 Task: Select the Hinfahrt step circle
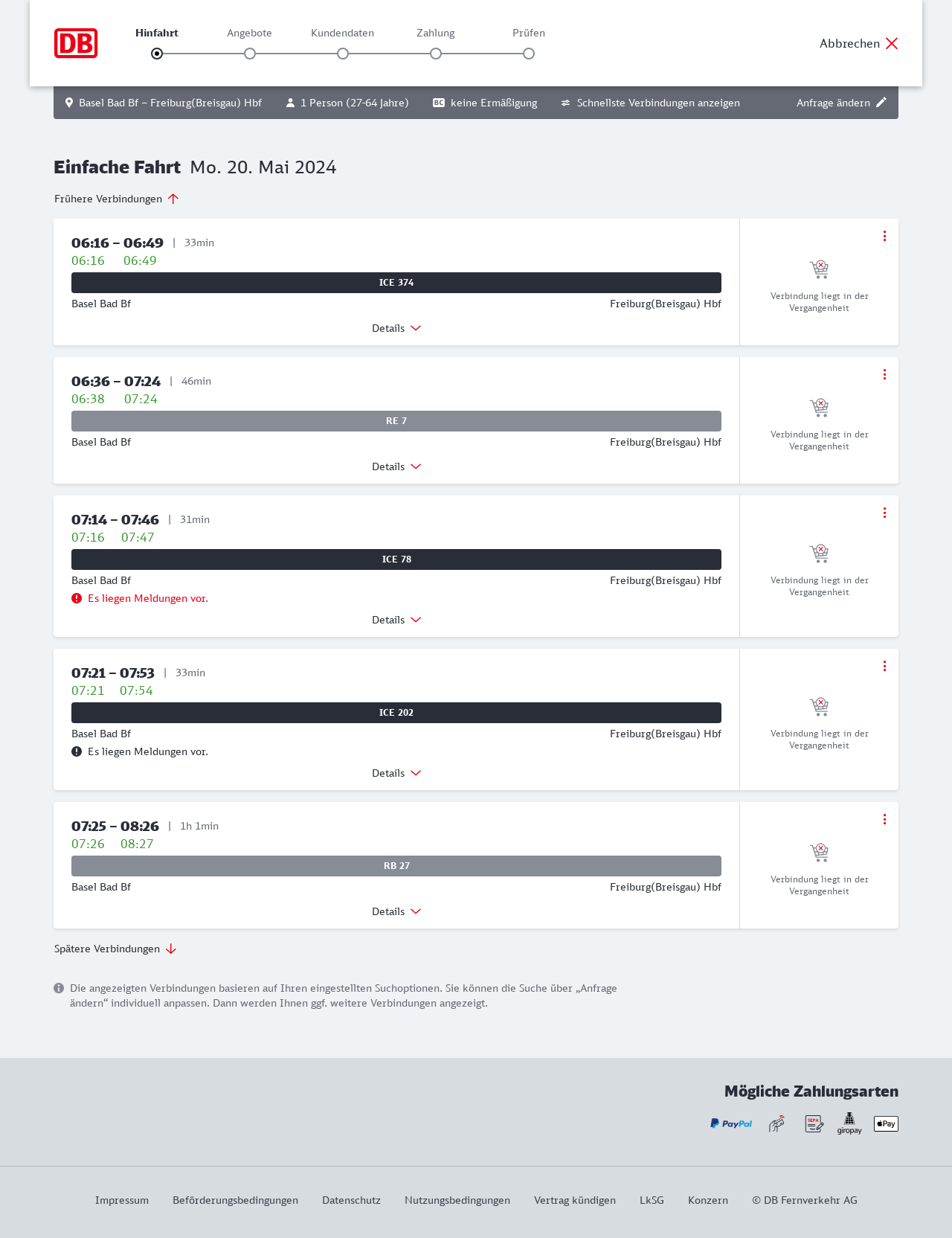pos(157,54)
